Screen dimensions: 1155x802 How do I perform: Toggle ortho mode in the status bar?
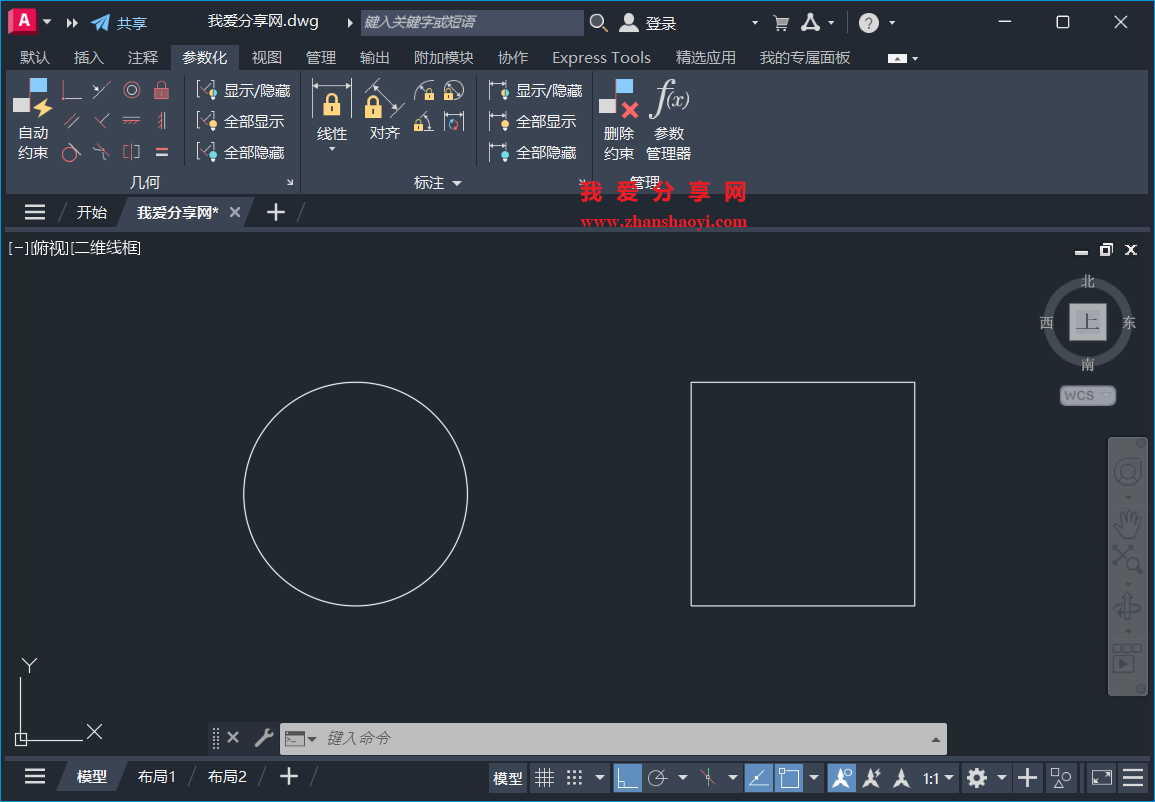click(625, 777)
